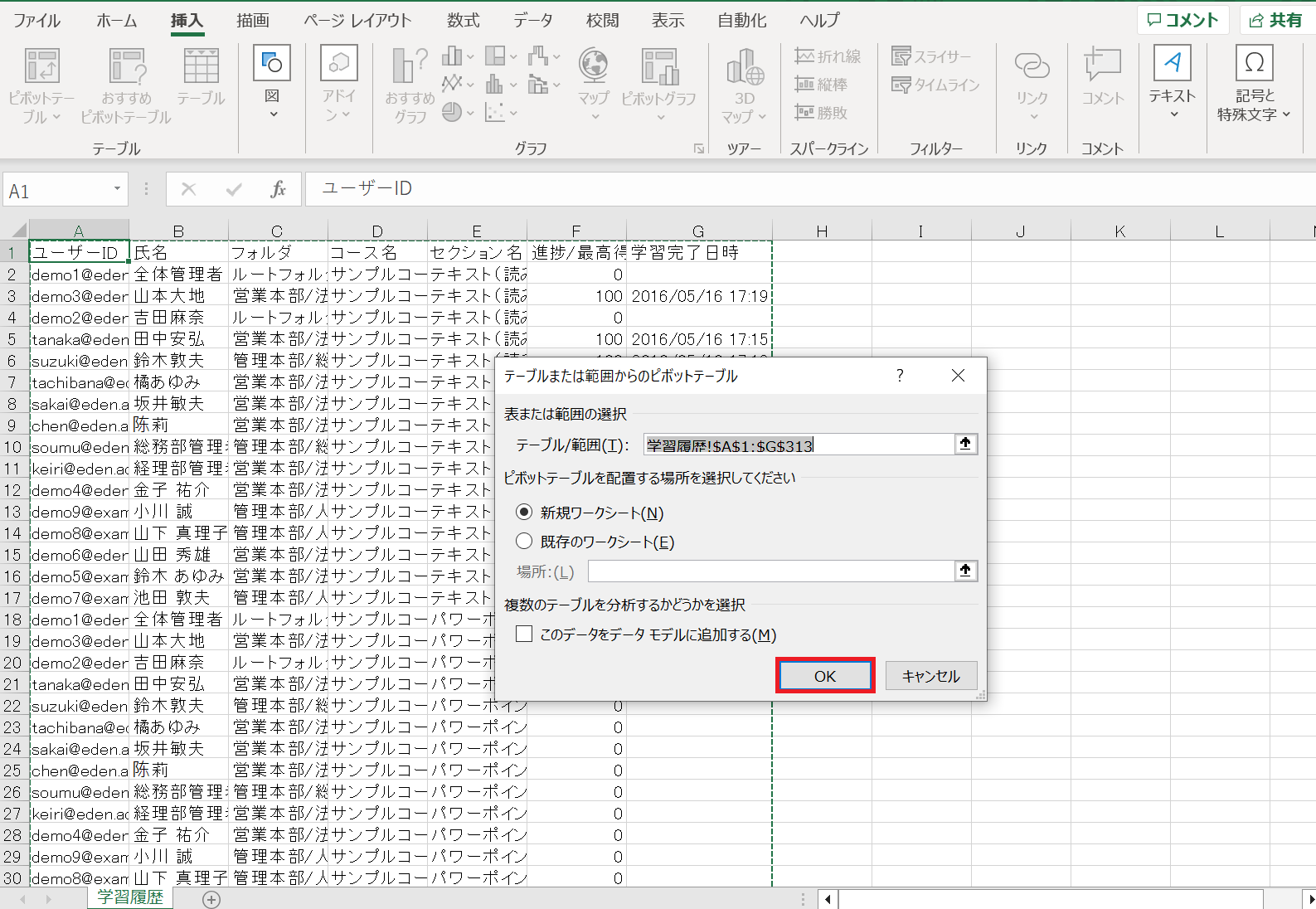
Task: Open the Text (テキスト) group button
Action: [x=1172, y=81]
